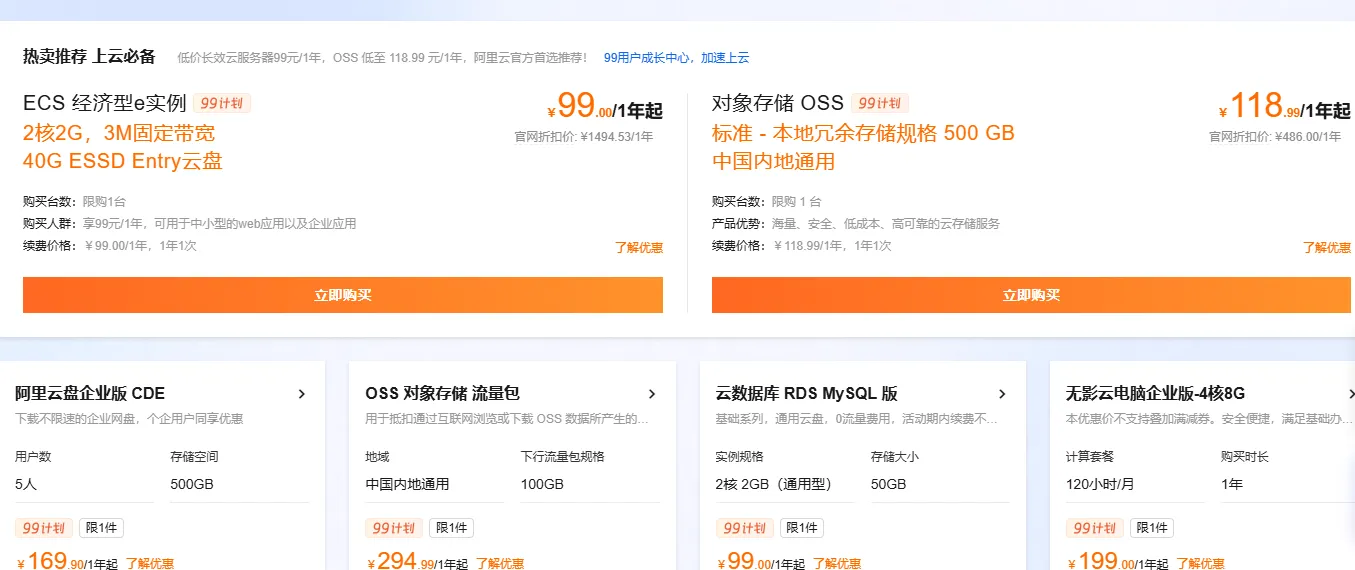Click the 99计划 badge in OSS 流量包 card

(394, 528)
